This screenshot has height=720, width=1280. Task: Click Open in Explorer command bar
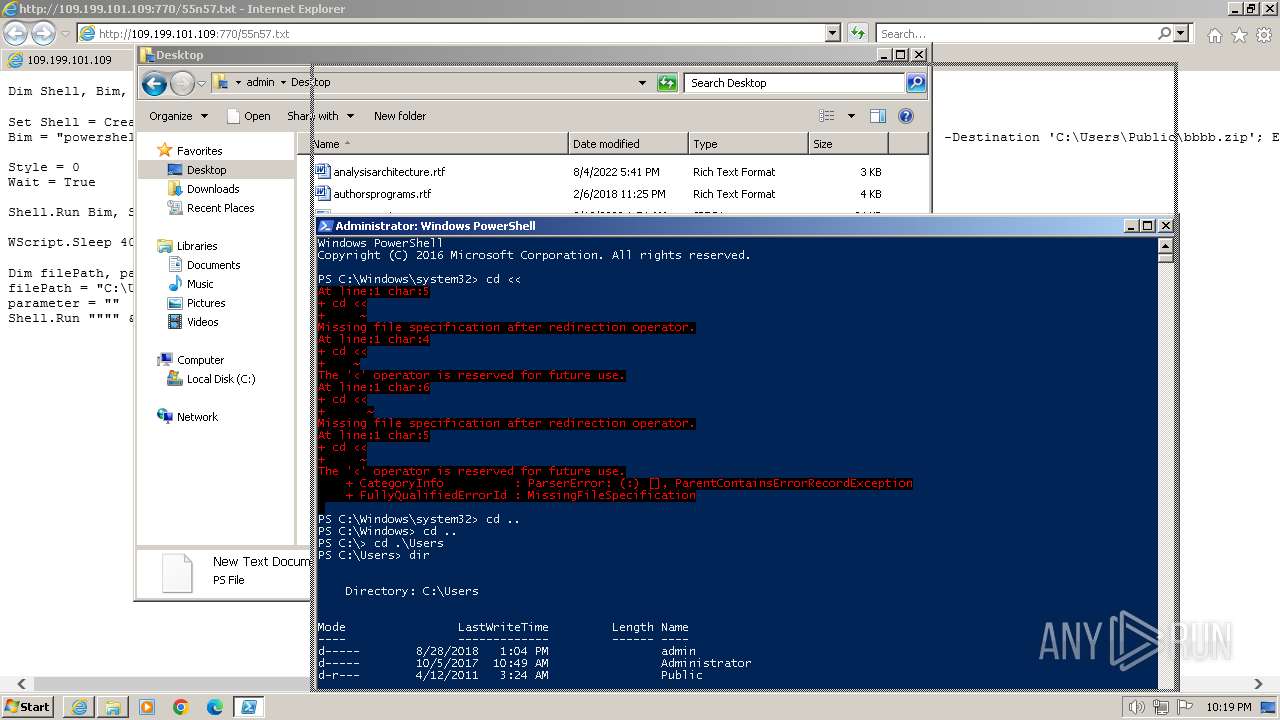pyautogui.click(x=249, y=116)
